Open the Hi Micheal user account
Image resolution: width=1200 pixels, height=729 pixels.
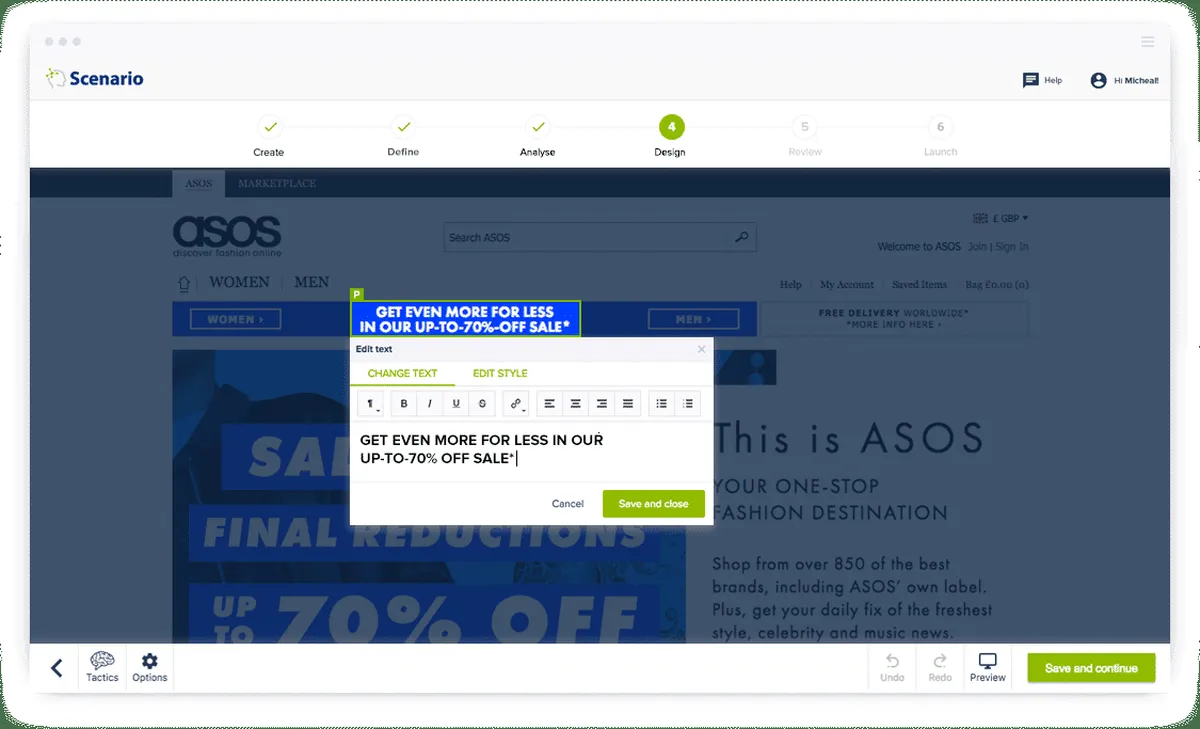point(1125,80)
